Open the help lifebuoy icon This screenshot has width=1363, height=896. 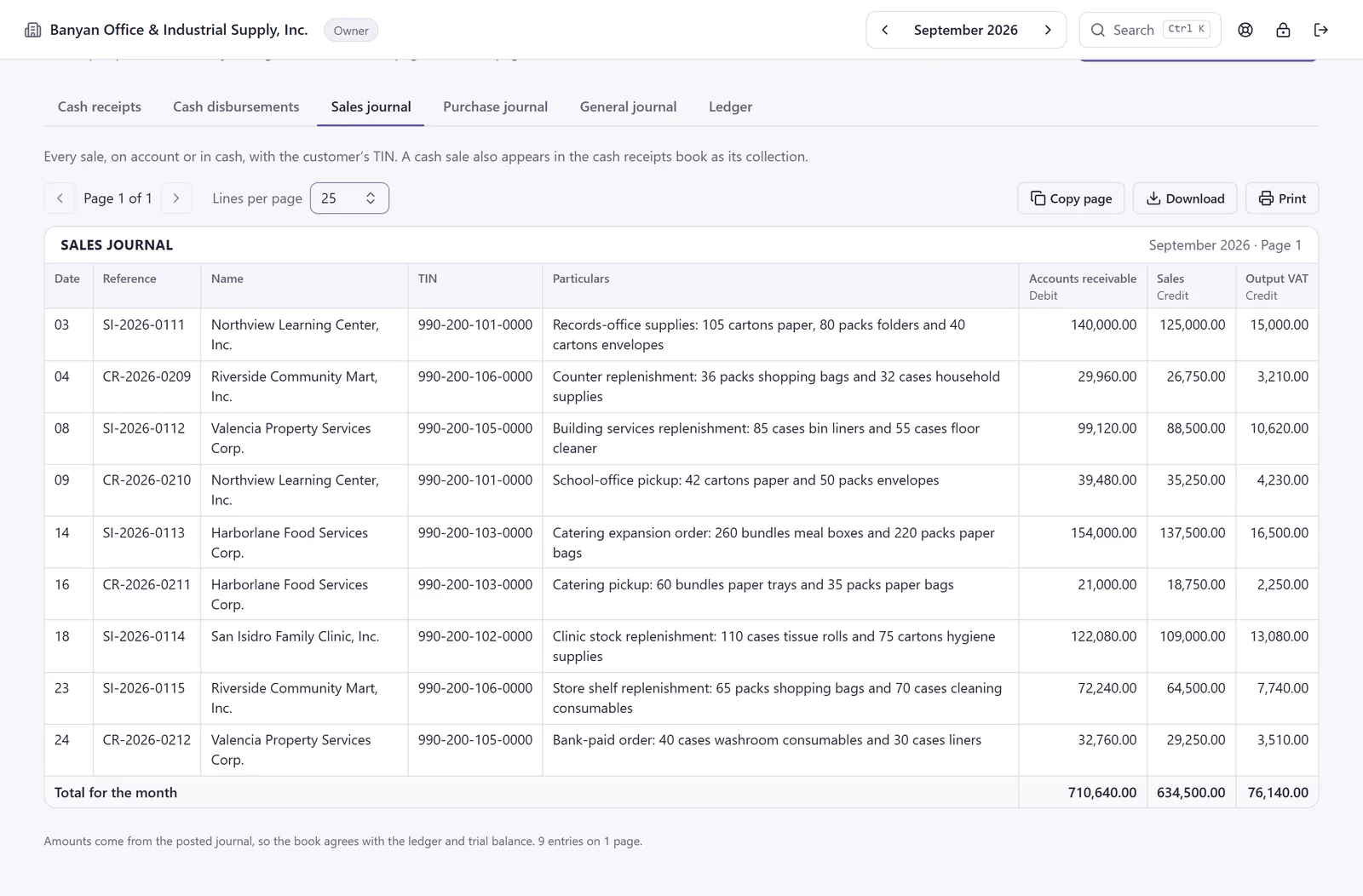[1245, 30]
